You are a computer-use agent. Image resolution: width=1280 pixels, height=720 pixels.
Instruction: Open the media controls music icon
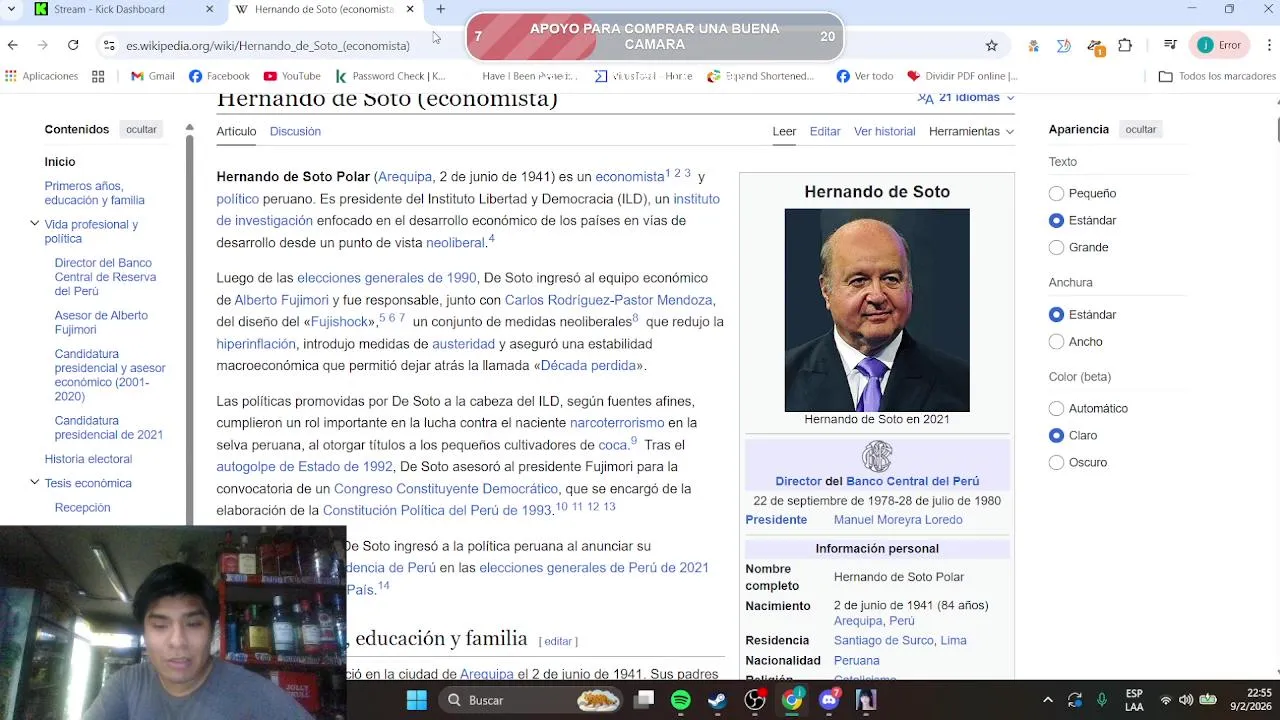coord(1170,45)
